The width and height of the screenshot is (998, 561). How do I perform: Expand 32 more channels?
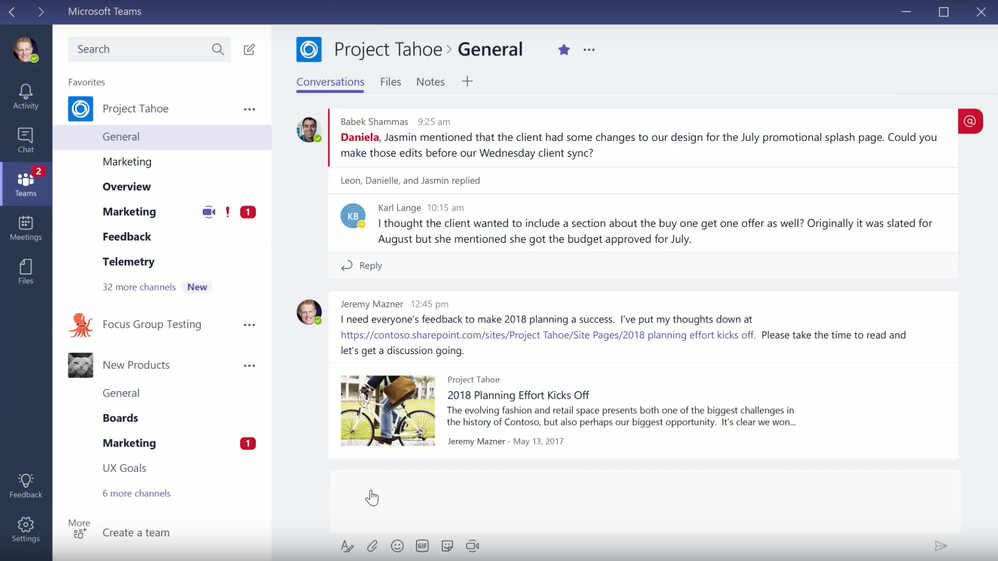point(139,287)
